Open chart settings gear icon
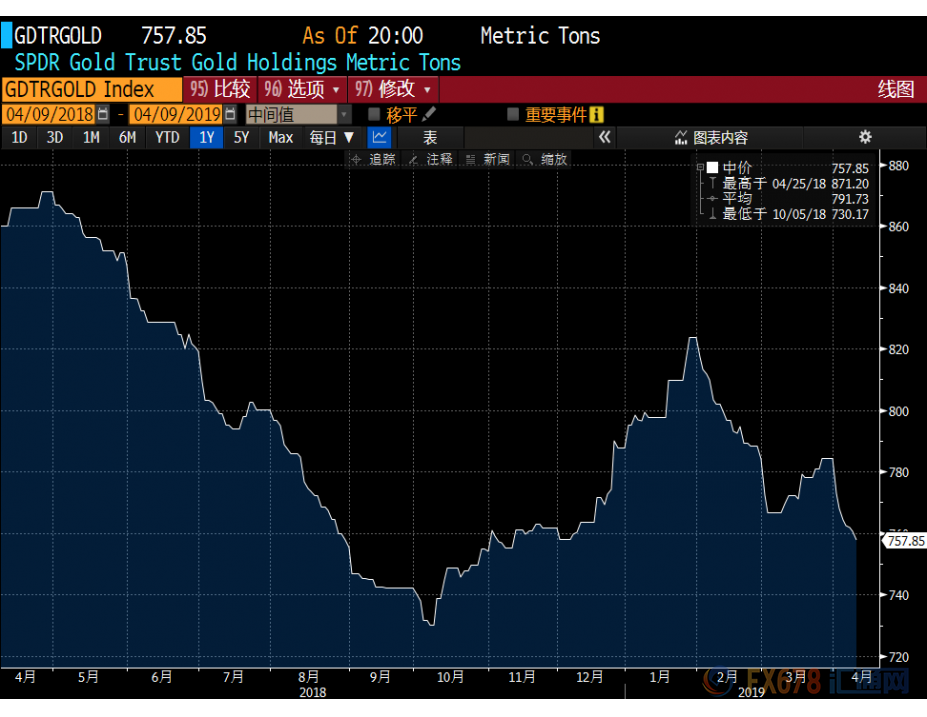Screen dimensions: 927x717 click(865, 137)
